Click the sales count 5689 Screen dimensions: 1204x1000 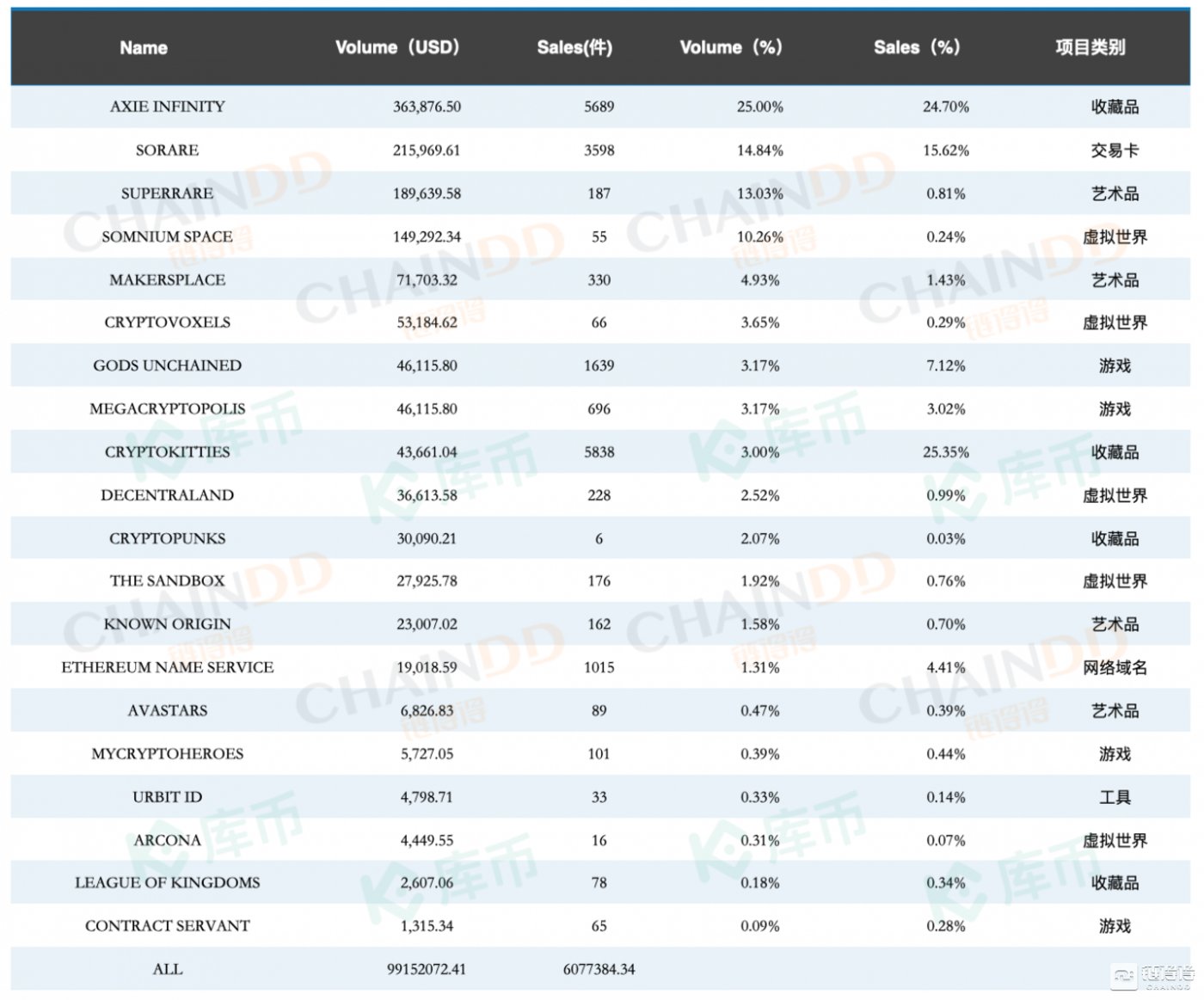[x=599, y=107]
